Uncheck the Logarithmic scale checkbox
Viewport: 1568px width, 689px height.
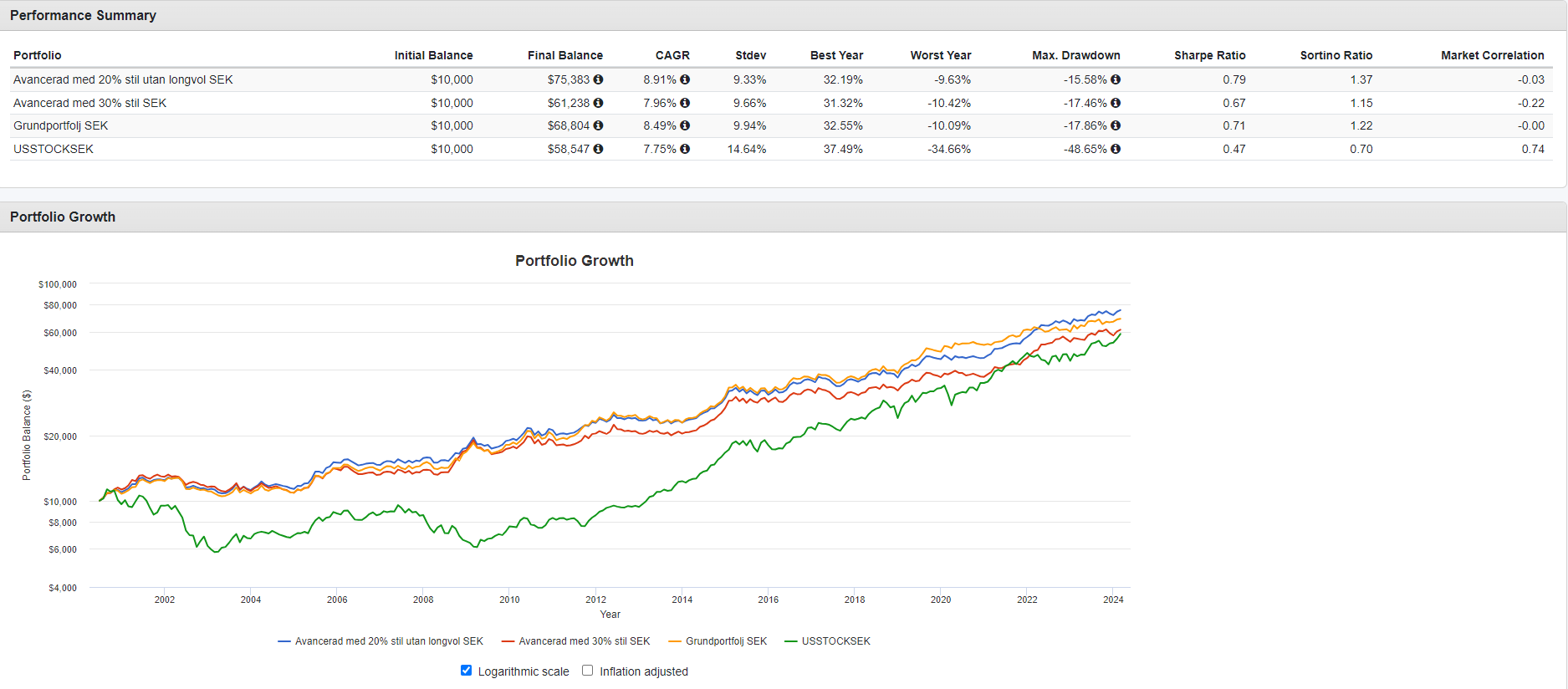point(467,671)
